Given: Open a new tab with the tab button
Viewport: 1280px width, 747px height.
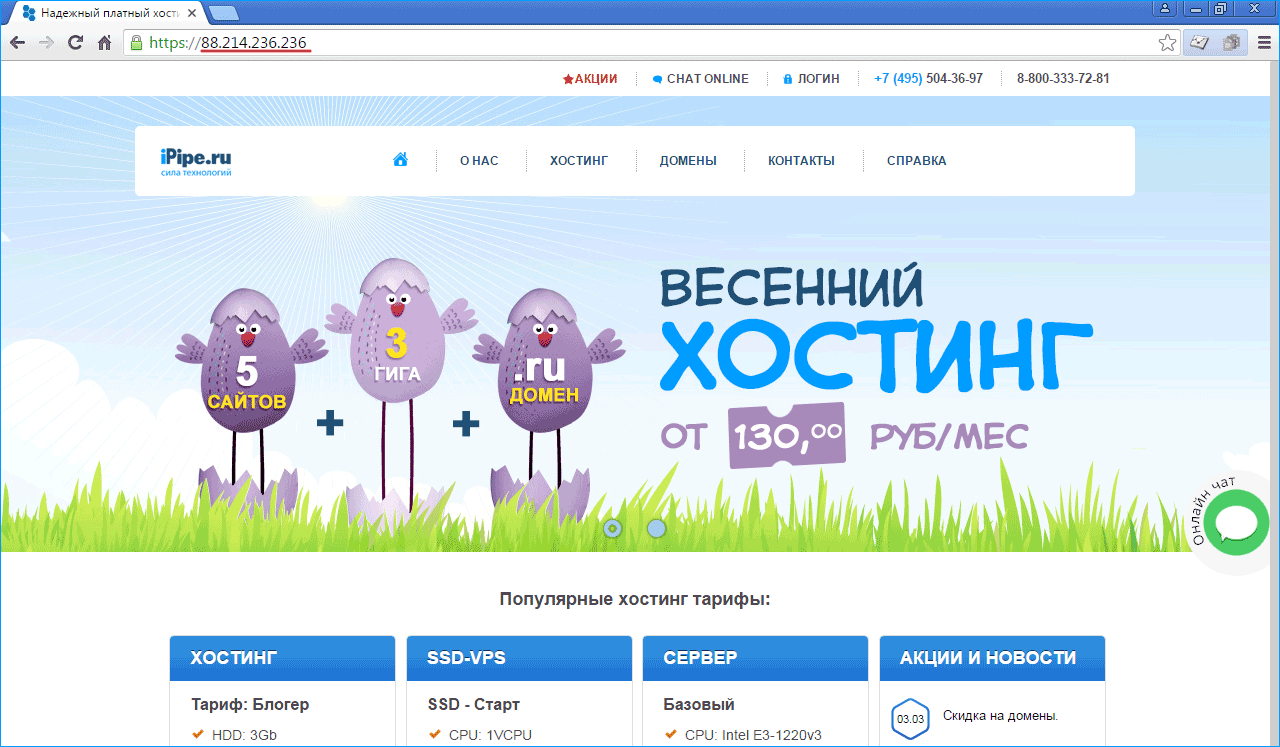Looking at the screenshot, I should 224,13.
